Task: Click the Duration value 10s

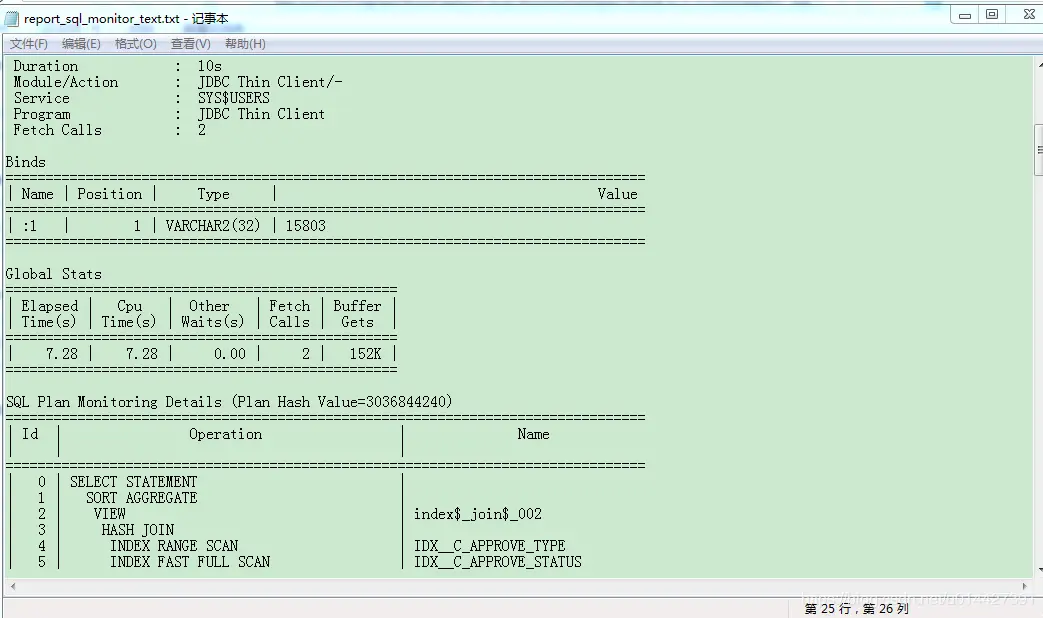Action: click(x=210, y=67)
